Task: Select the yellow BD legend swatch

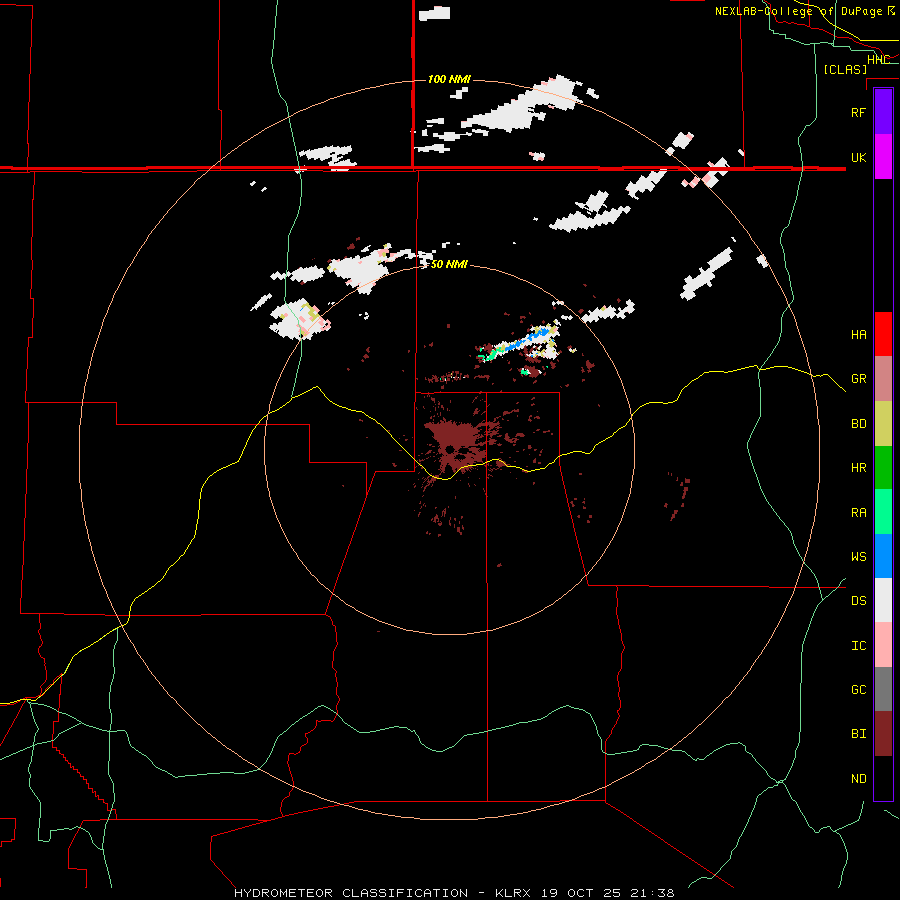Action: [x=883, y=423]
